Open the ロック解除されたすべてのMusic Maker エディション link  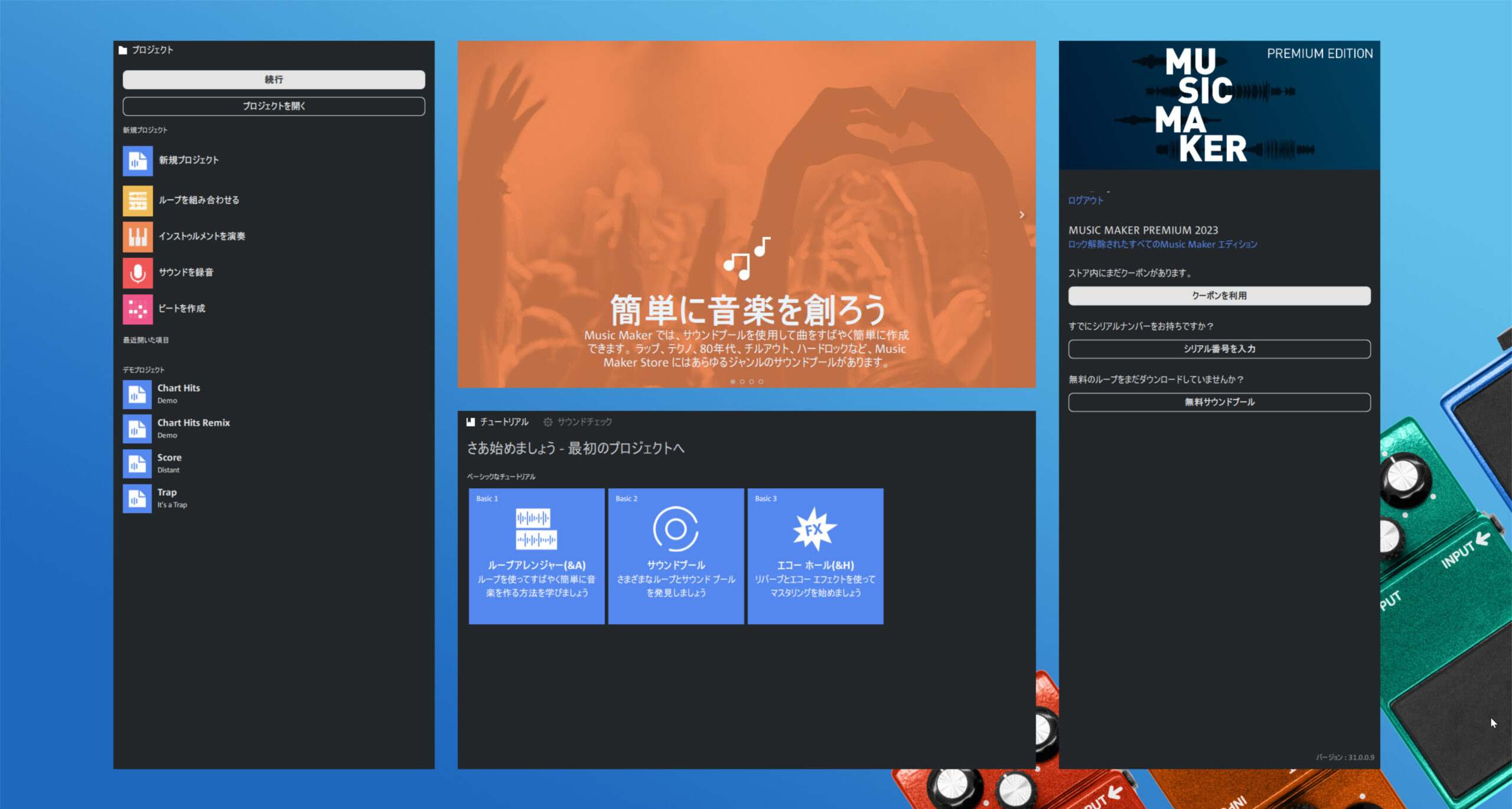tap(1162, 245)
